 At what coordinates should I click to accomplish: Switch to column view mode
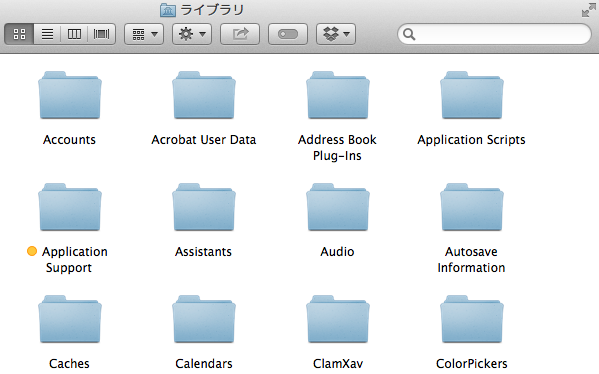[x=74, y=34]
